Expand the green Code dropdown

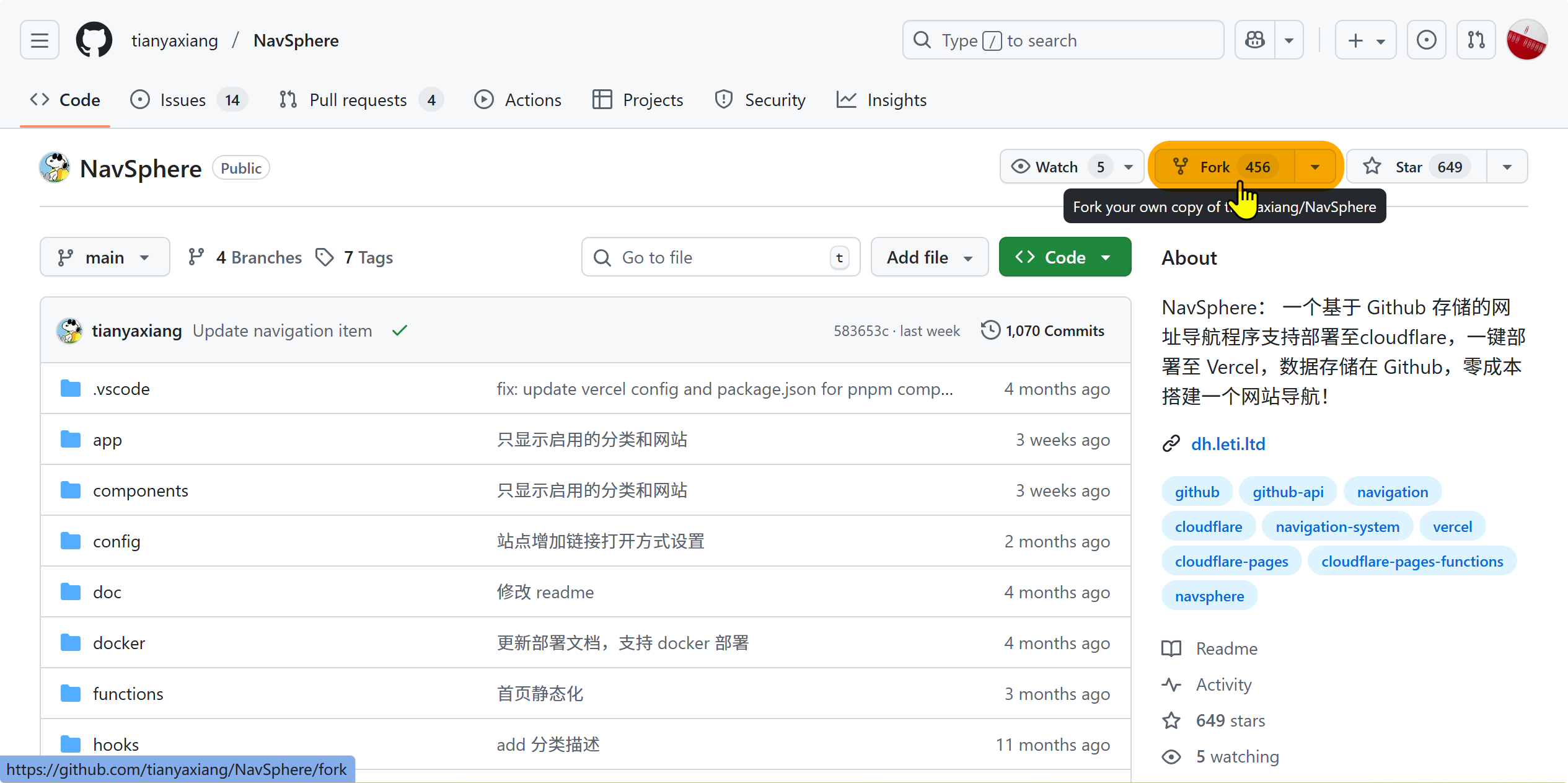[x=1065, y=257]
